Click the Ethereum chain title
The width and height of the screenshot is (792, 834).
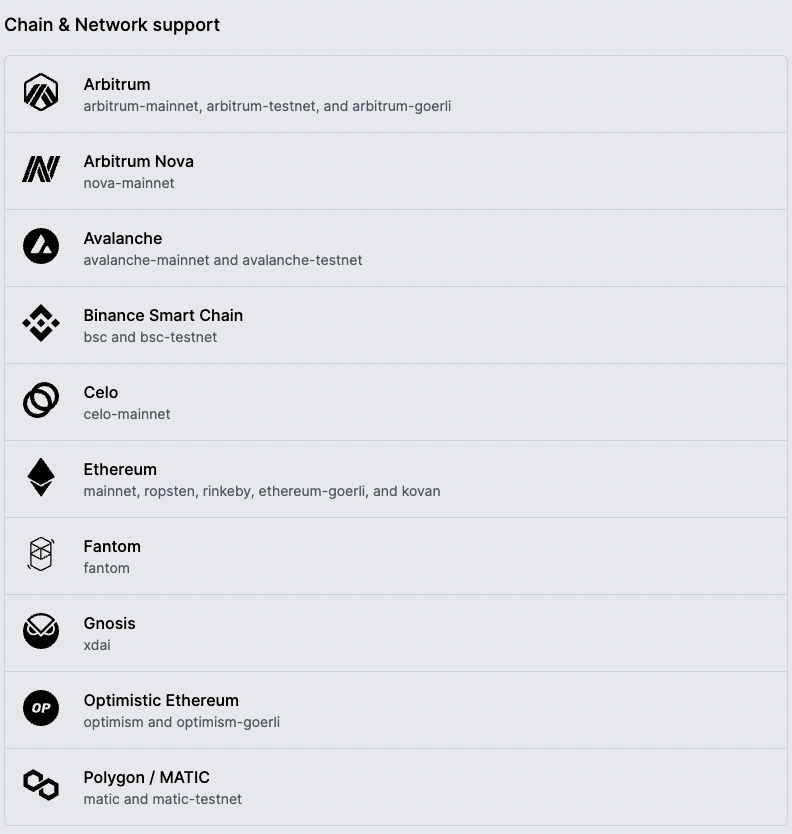point(120,469)
